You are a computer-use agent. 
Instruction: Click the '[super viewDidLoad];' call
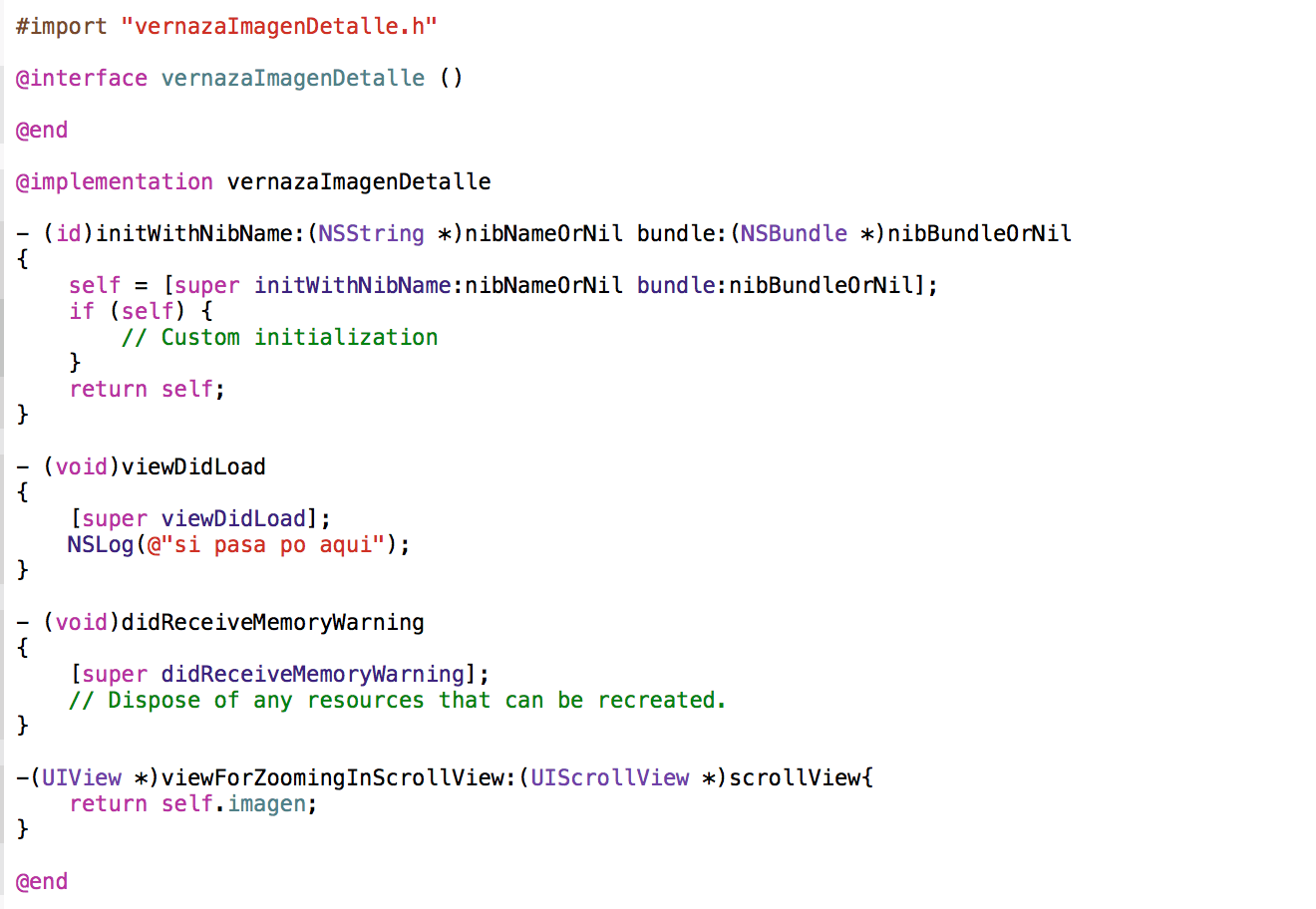[x=200, y=518]
